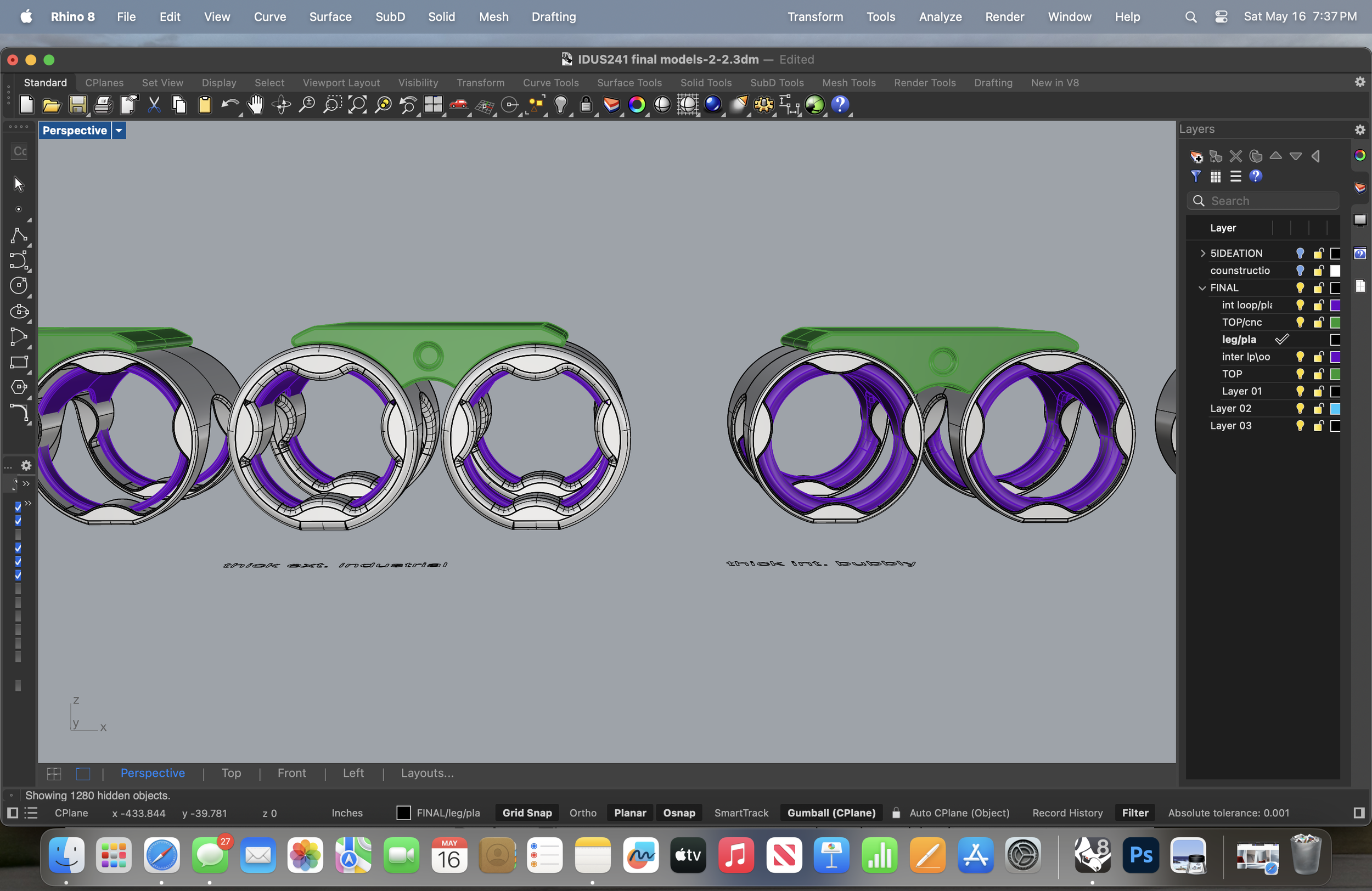
Task: Open the FINAL/leg/pla layer selector in status bar
Action: (x=438, y=813)
